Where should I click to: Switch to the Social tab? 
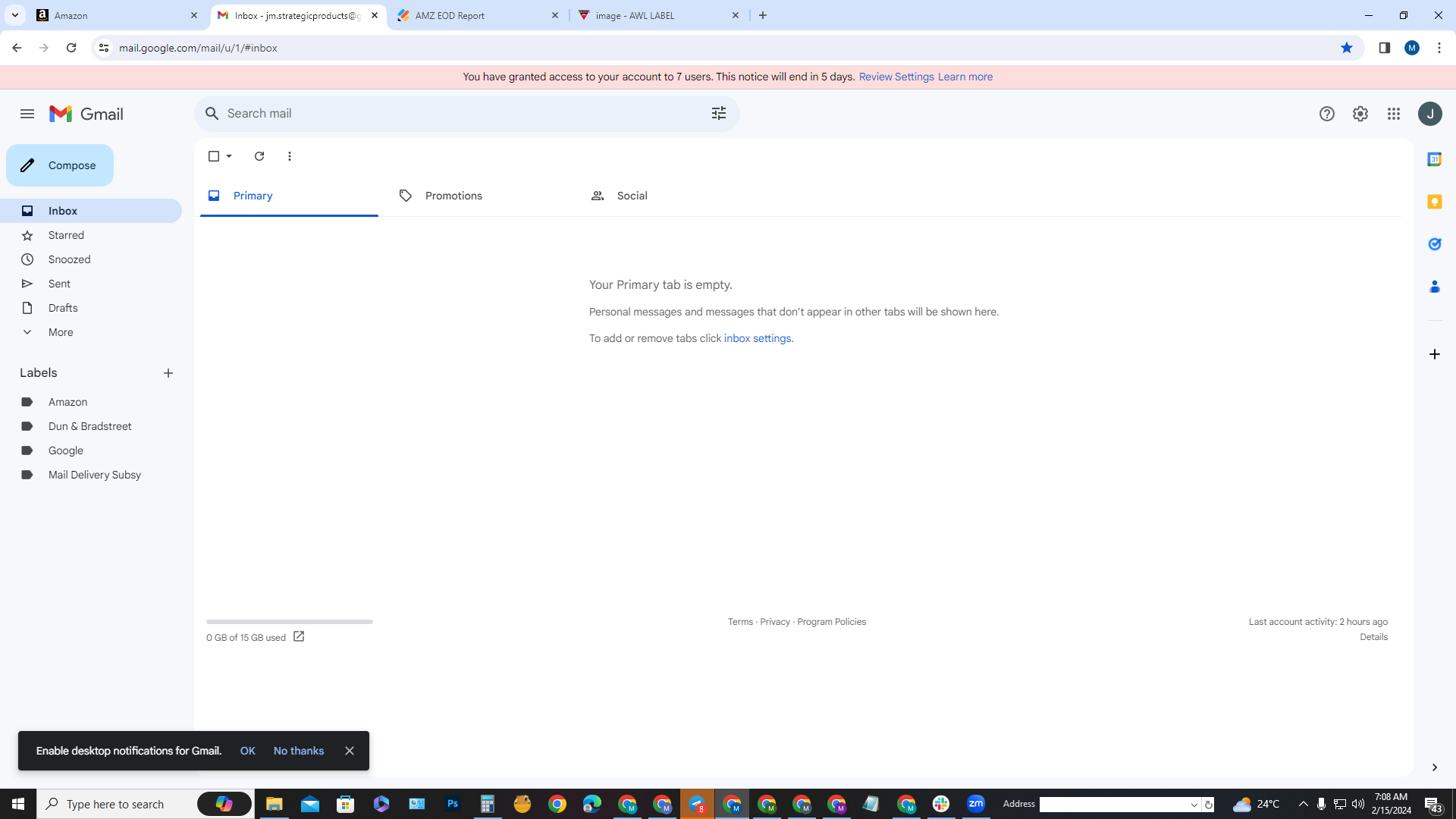pyautogui.click(x=673, y=196)
